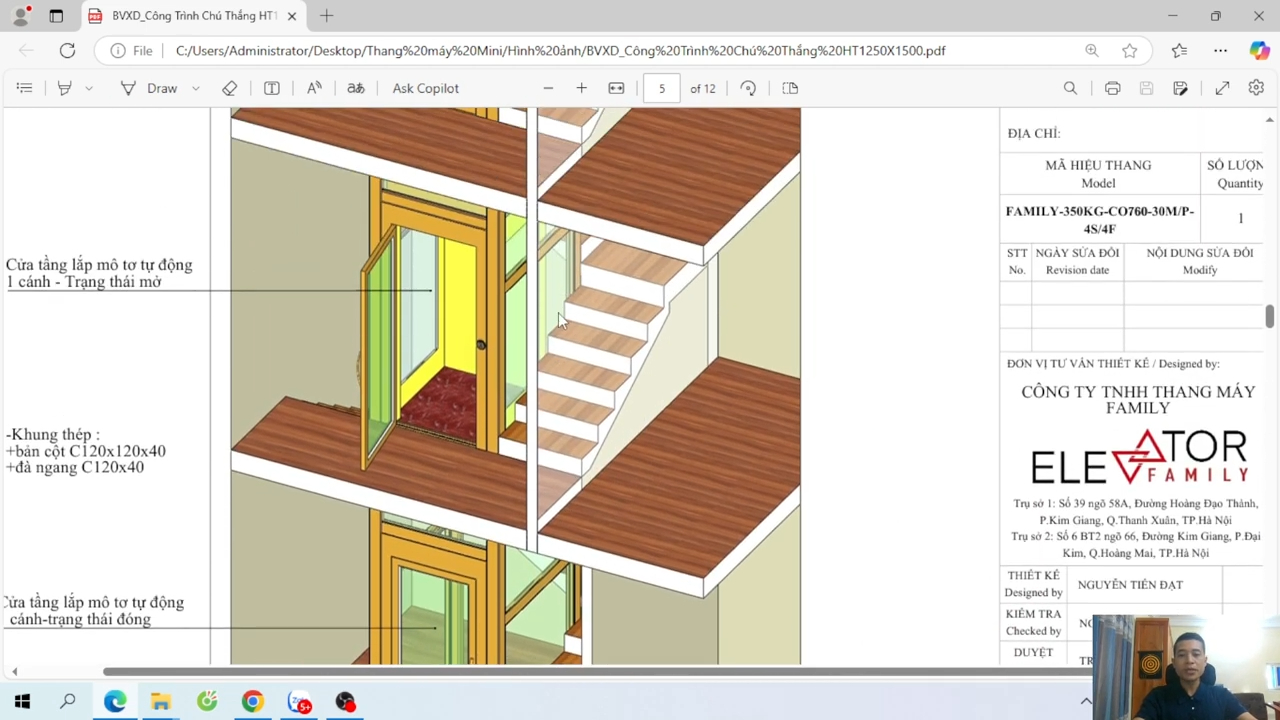Open Edge Settings and more menu
Screen dimensions: 1280x720
1220,50
